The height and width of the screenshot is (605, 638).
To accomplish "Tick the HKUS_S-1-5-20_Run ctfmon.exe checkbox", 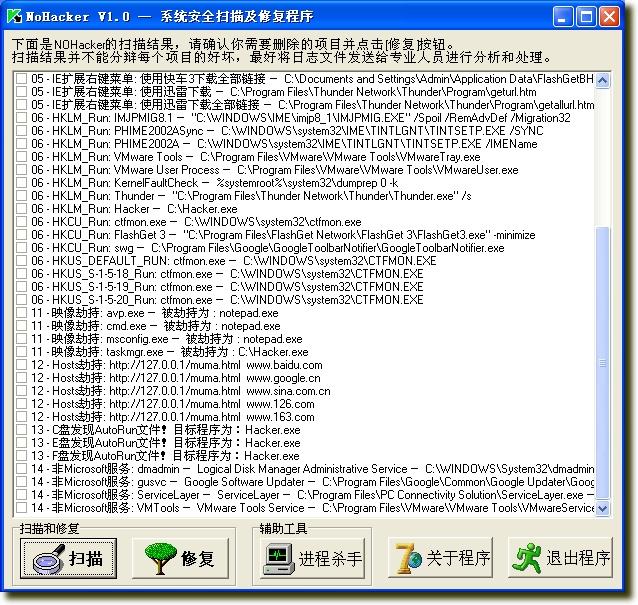I will click(21, 300).
